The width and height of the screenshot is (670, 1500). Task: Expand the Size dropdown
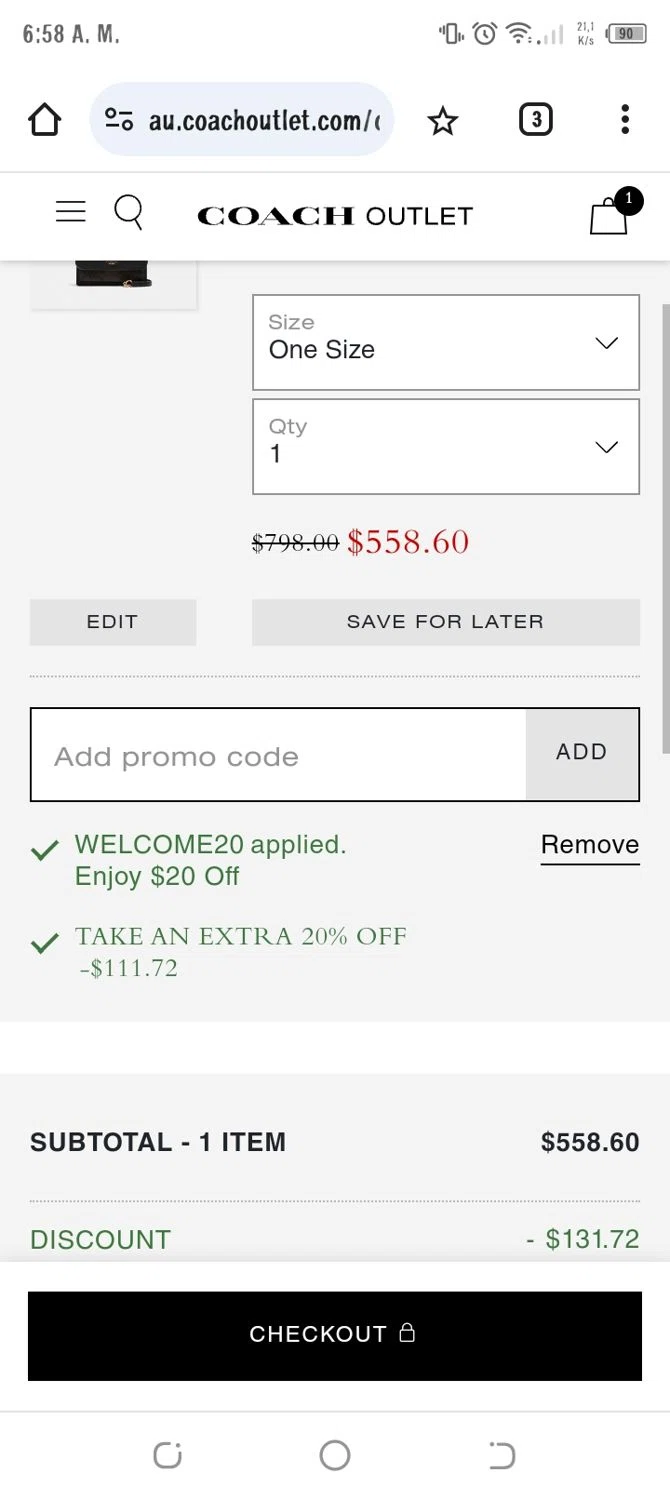pyautogui.click(x=445, y=342)
